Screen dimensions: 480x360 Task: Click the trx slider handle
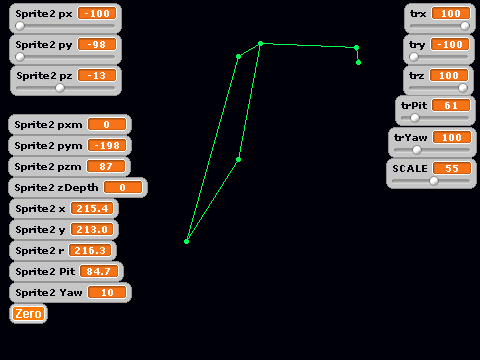[x=465, y=26]
